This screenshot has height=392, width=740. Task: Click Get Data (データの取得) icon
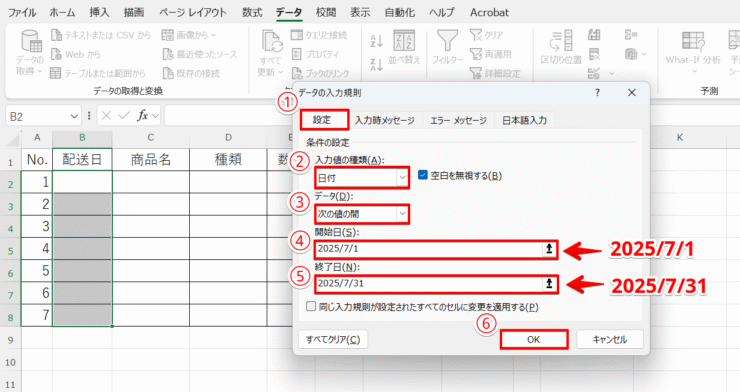pyautogui.click(x=31, y=42)
